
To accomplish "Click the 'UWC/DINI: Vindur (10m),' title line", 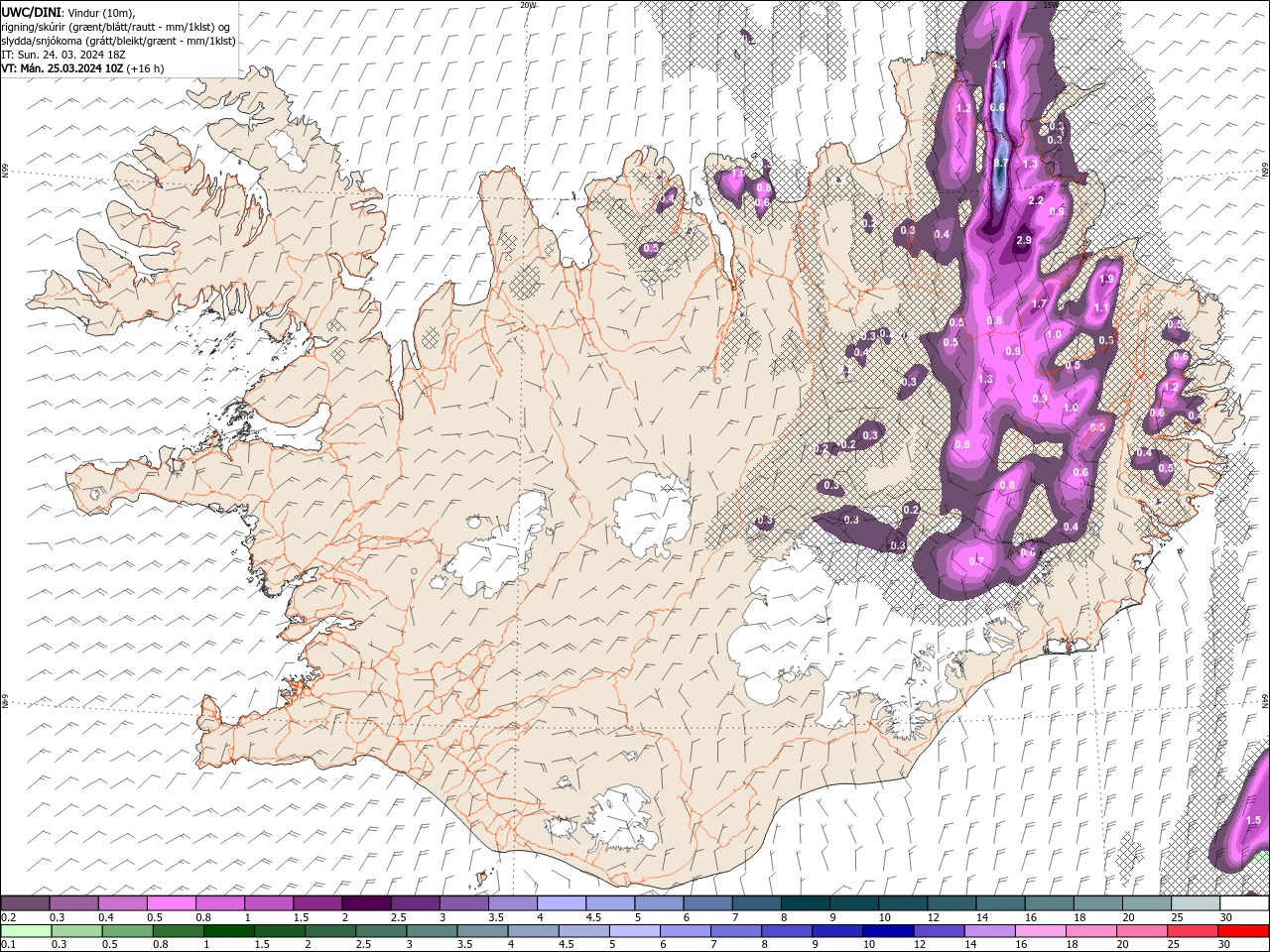I will pos(67,11).
